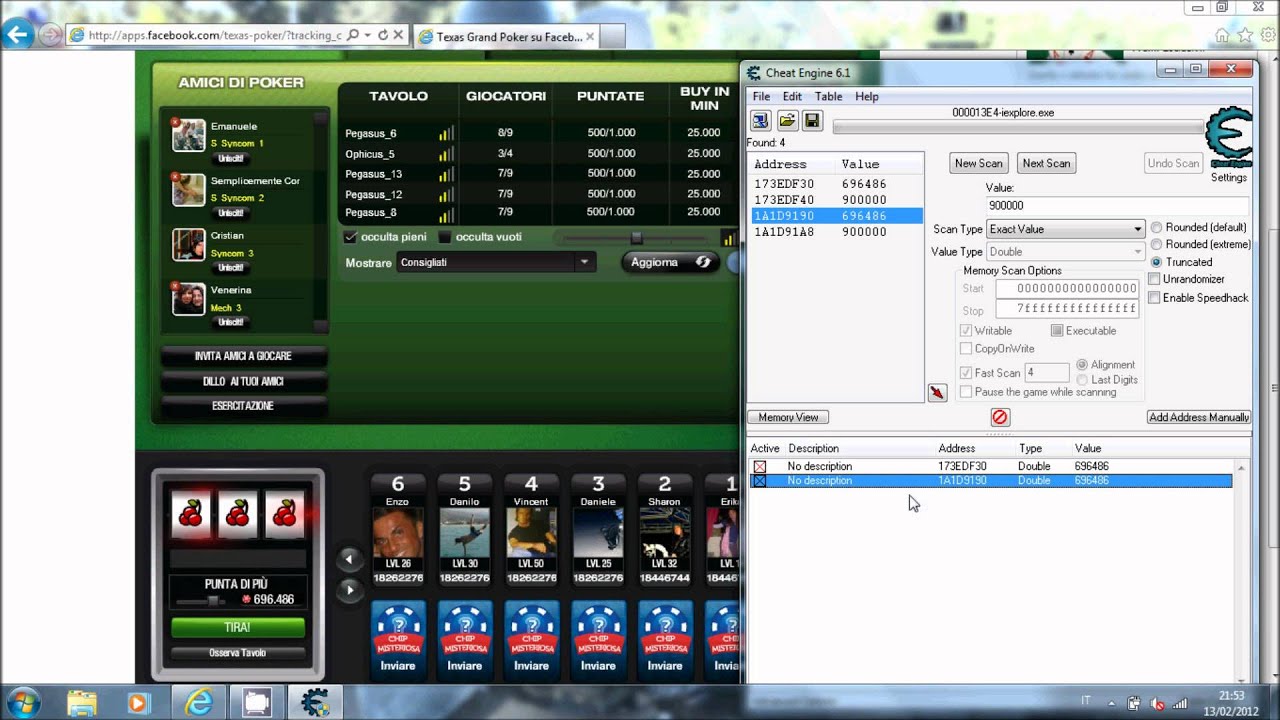Open Table menu in Cheat Engine
This screenshot has height=720, width=1280.
coord(828,96)
